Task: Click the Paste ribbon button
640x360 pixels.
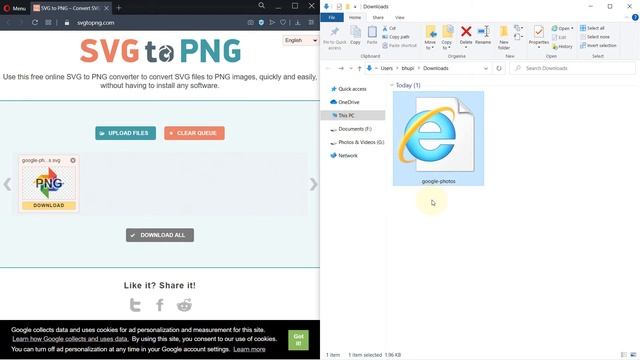Action: click(x=372, y=36)
